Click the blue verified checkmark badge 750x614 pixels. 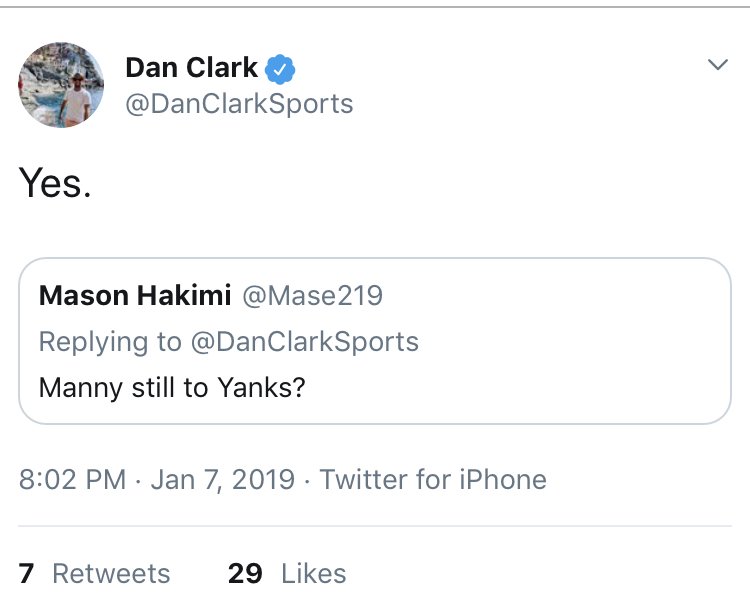280,69
